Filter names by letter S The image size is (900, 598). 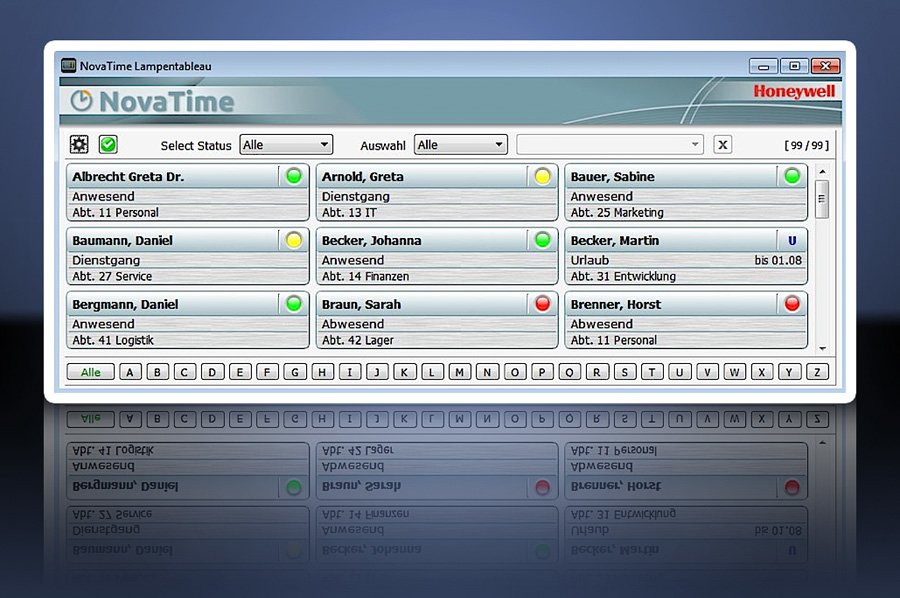pyautogui.click(x=624, y=372)
